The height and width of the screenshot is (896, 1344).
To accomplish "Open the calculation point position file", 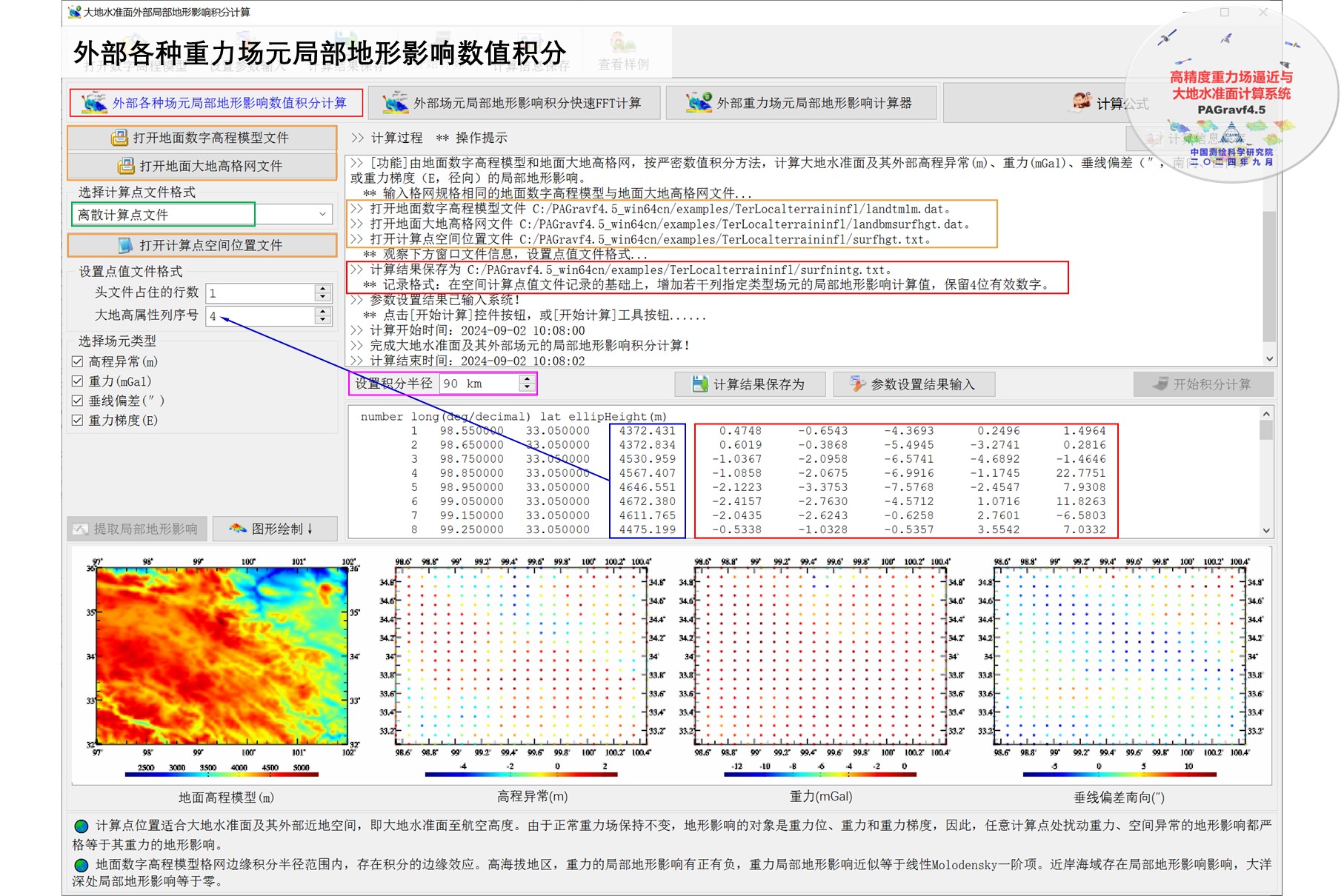I will tap(202, 245).
